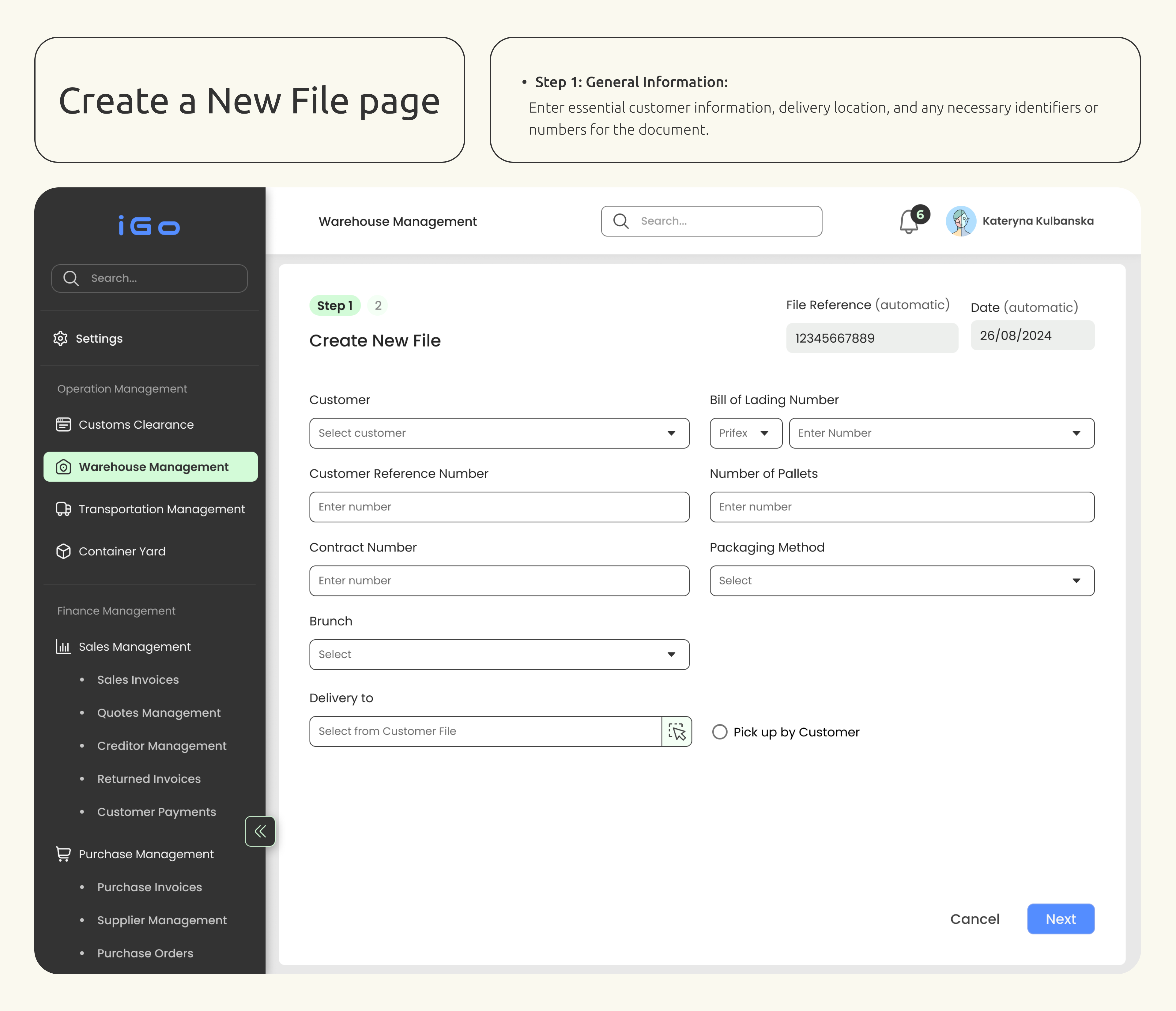The image size is (1176, 1011).
Task: Collapse the sidebar with the double-chevron button
Action: [x=260, y=831]
